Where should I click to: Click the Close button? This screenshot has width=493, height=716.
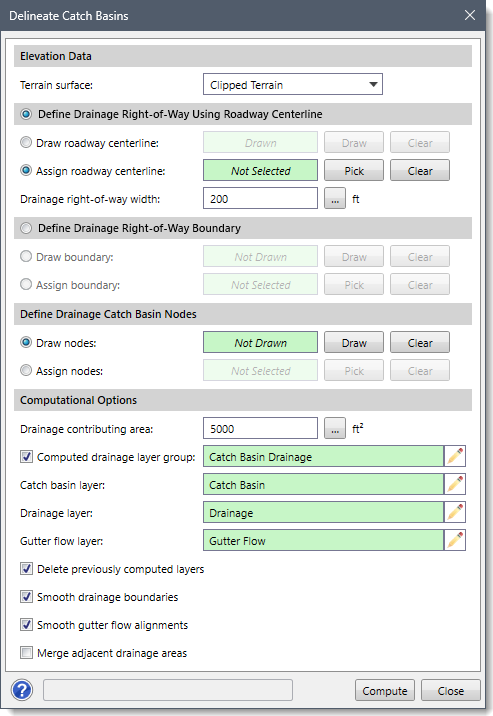pyautogui.click(x=451, y=690)
